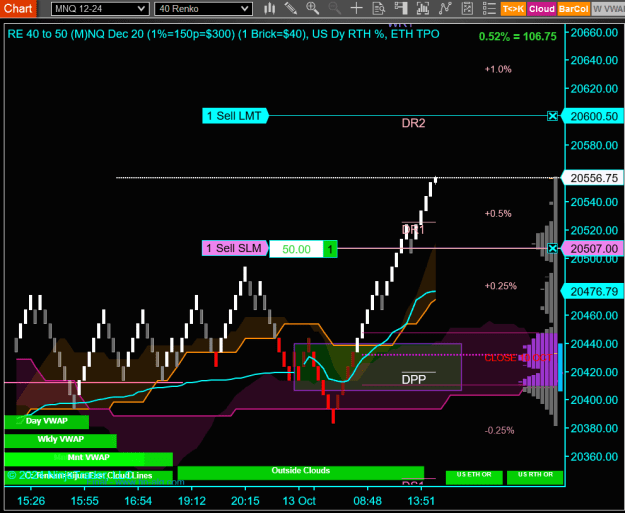Open the properties list icon
Screen dimensions: 625x513
coord(489,8)
